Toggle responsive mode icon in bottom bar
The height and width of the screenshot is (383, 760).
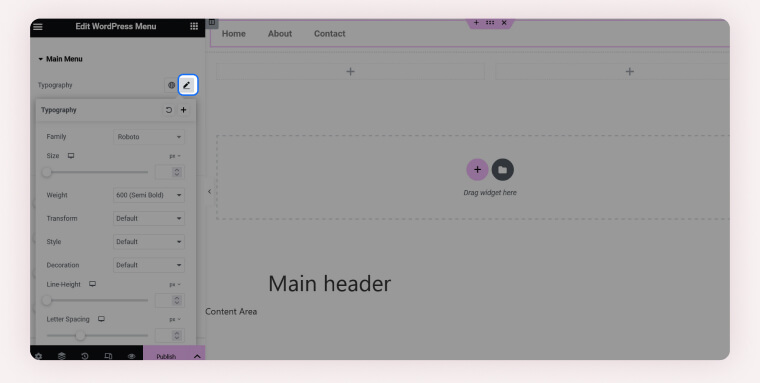(x=108, y=356)
